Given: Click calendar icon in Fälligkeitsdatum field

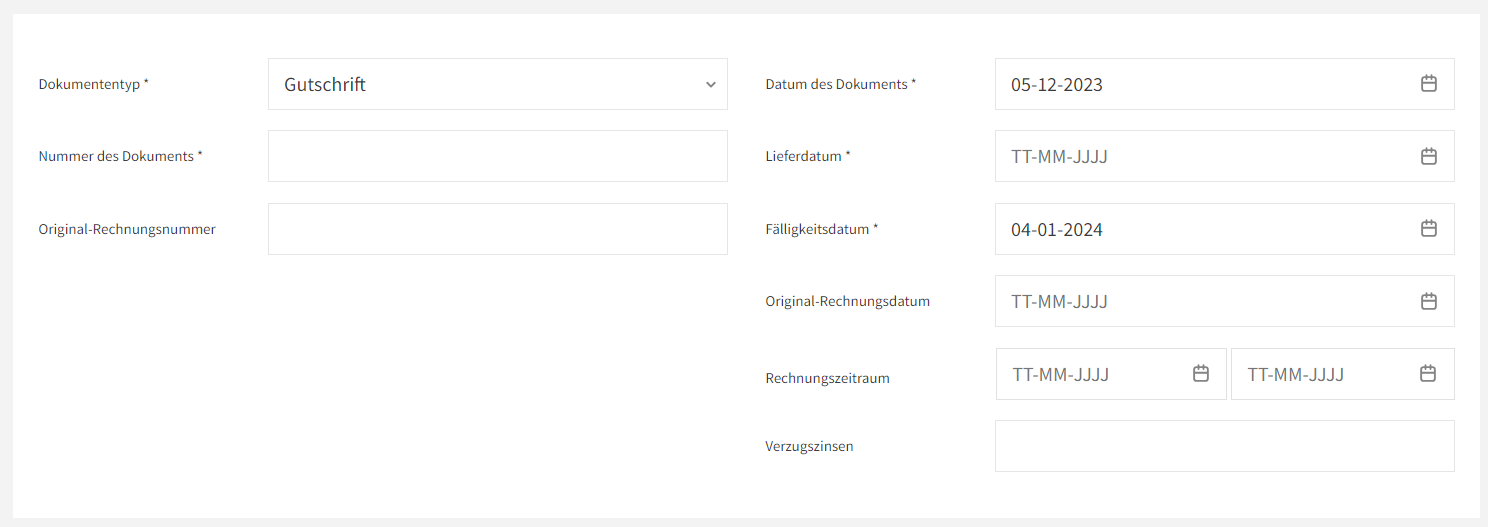Looking at the screenshot, I should (1429, 229).
